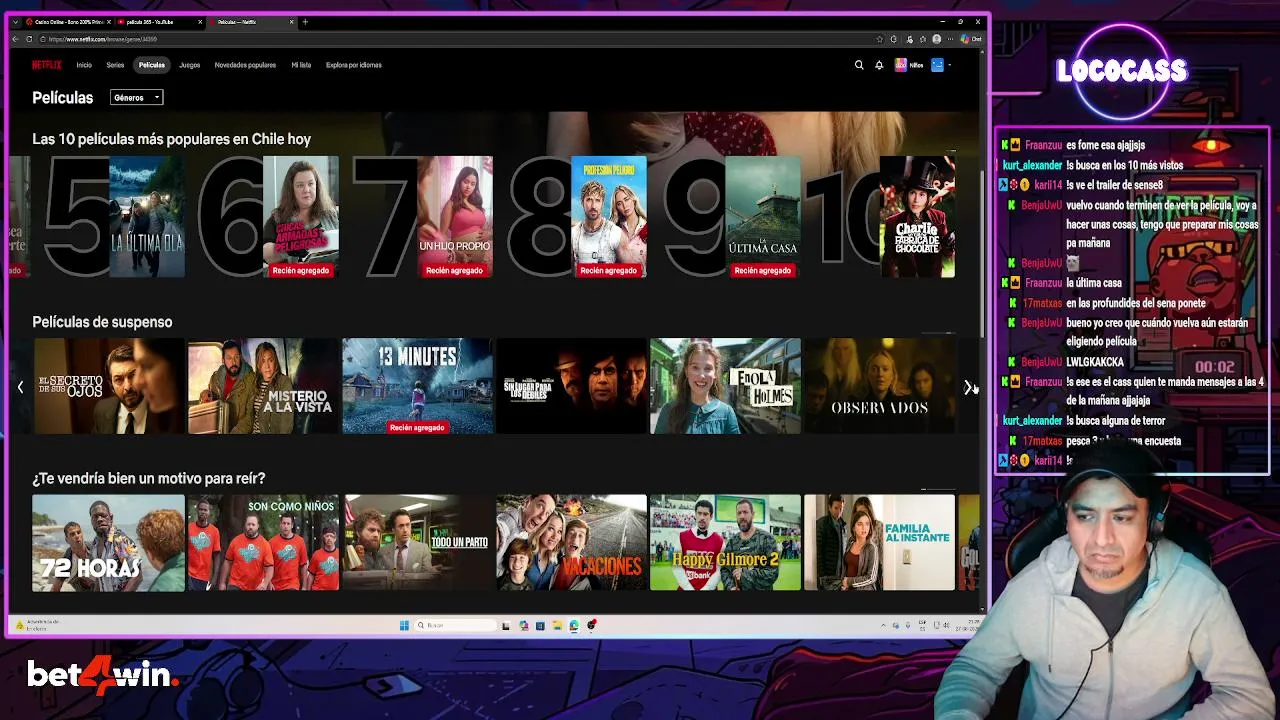Click the 10 películas más populares heading
Viewport: 1280px width, 720px height.
[171, 139]
